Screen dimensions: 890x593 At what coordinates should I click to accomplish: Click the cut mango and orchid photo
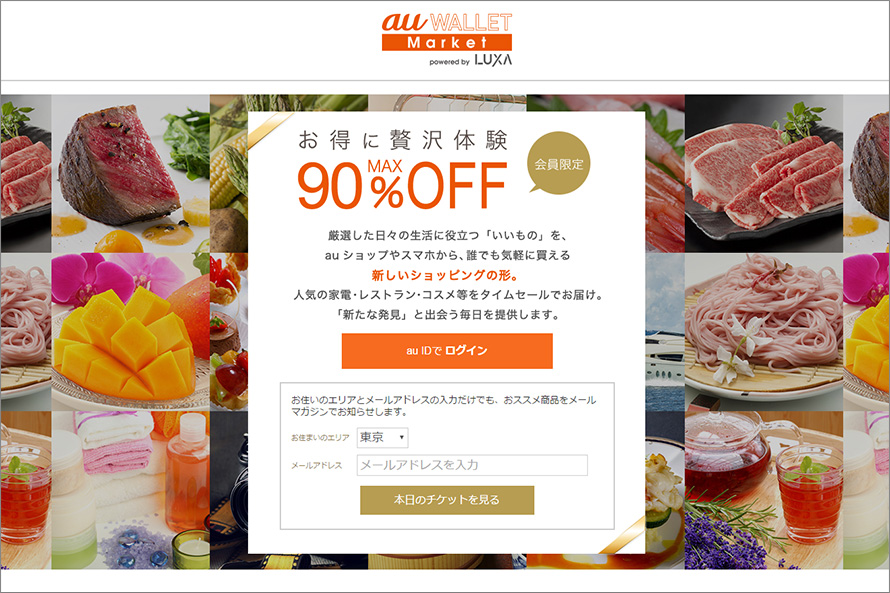point(131,331)
